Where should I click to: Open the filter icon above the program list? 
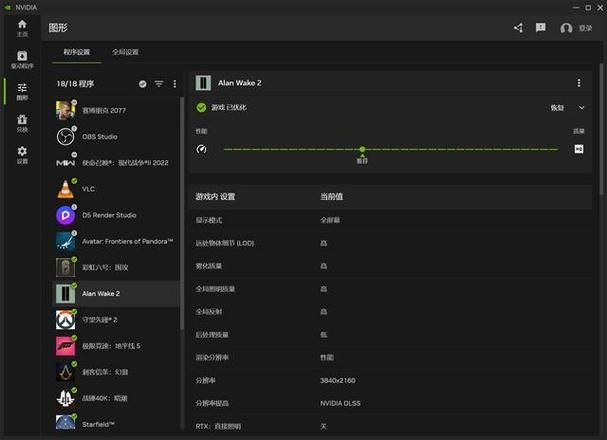[159, 84]
